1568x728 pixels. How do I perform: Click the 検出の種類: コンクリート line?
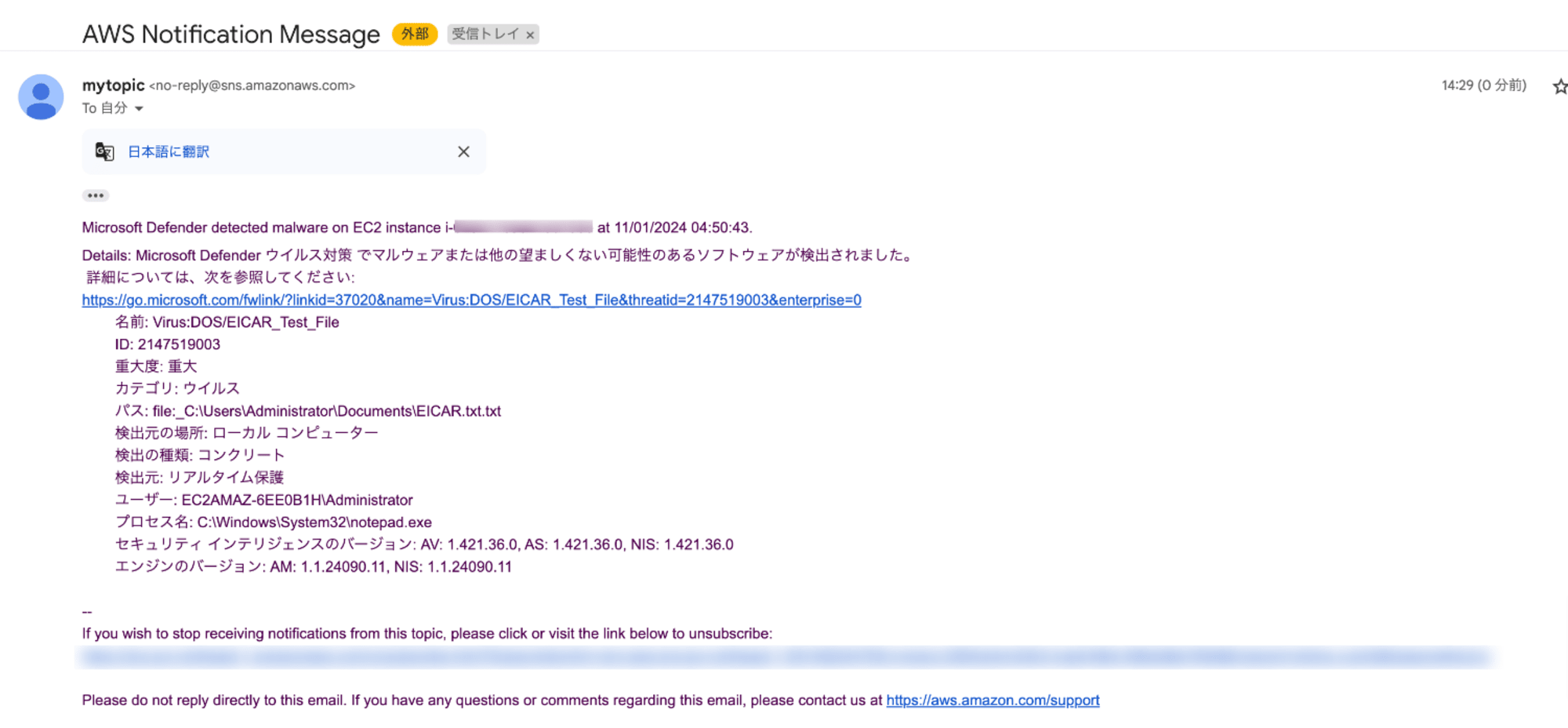[x=199, y=455]
